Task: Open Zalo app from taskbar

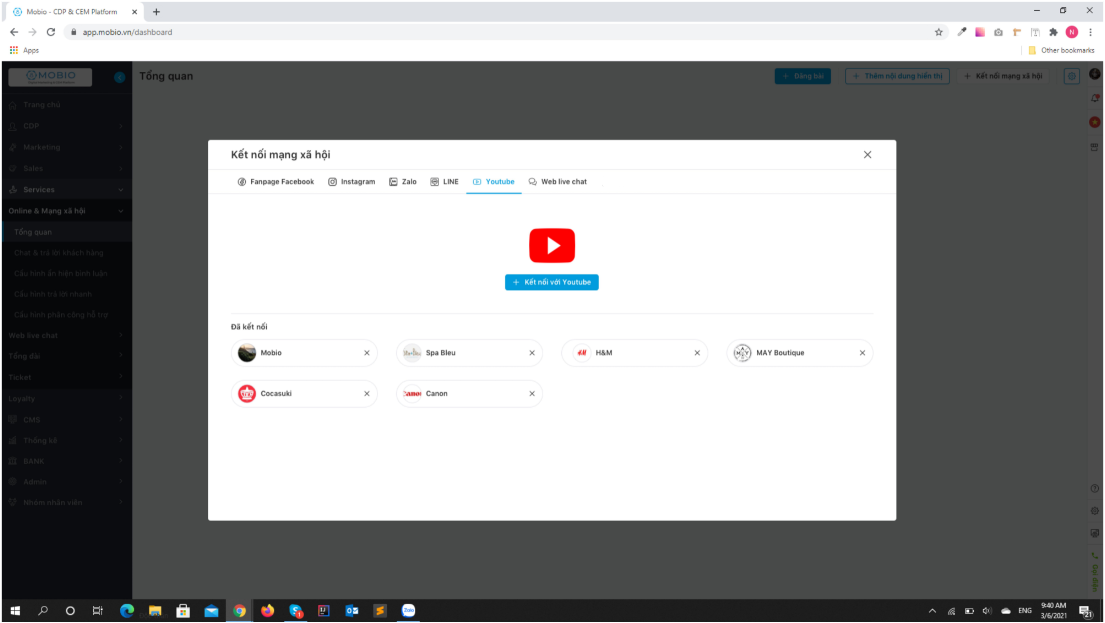Action: click(408, 611)
